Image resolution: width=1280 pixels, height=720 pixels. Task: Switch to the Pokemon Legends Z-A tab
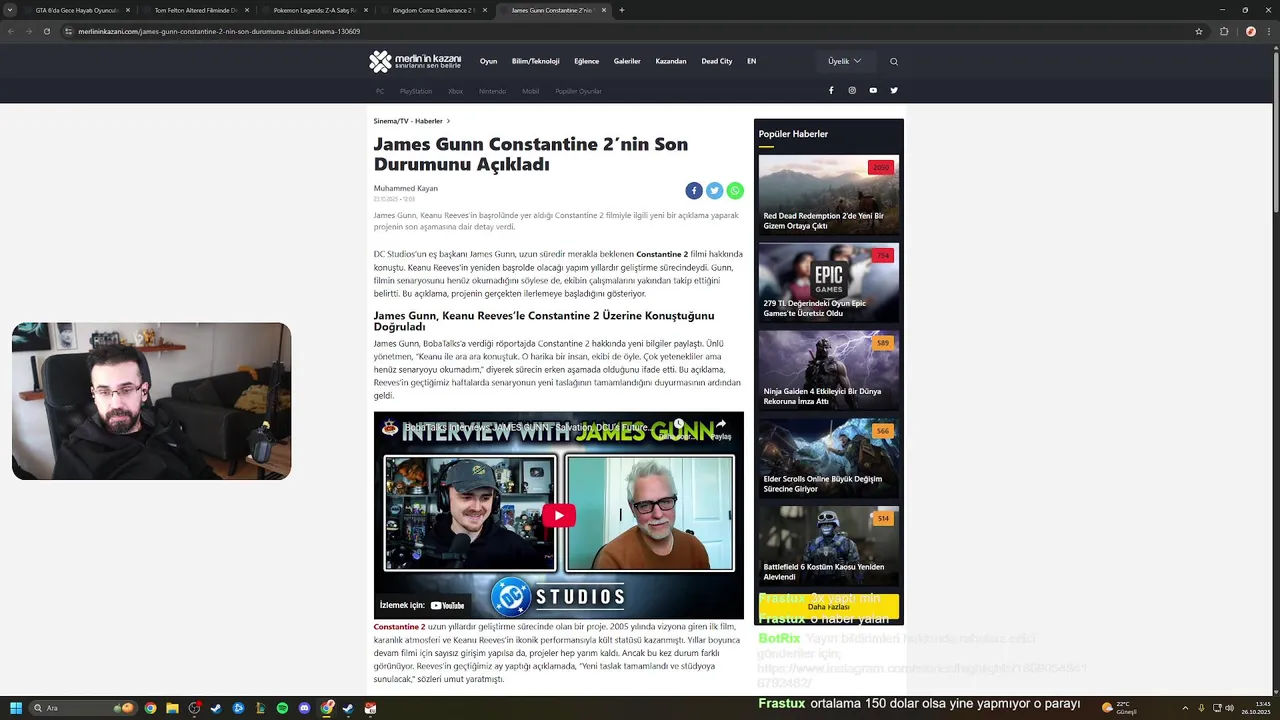click(314, 10)
